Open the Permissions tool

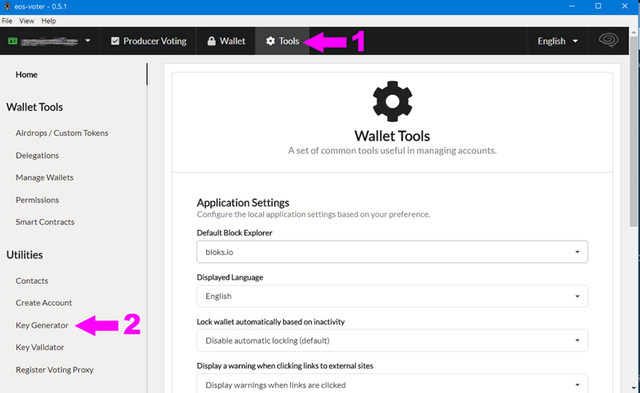(x=37, y=200)
